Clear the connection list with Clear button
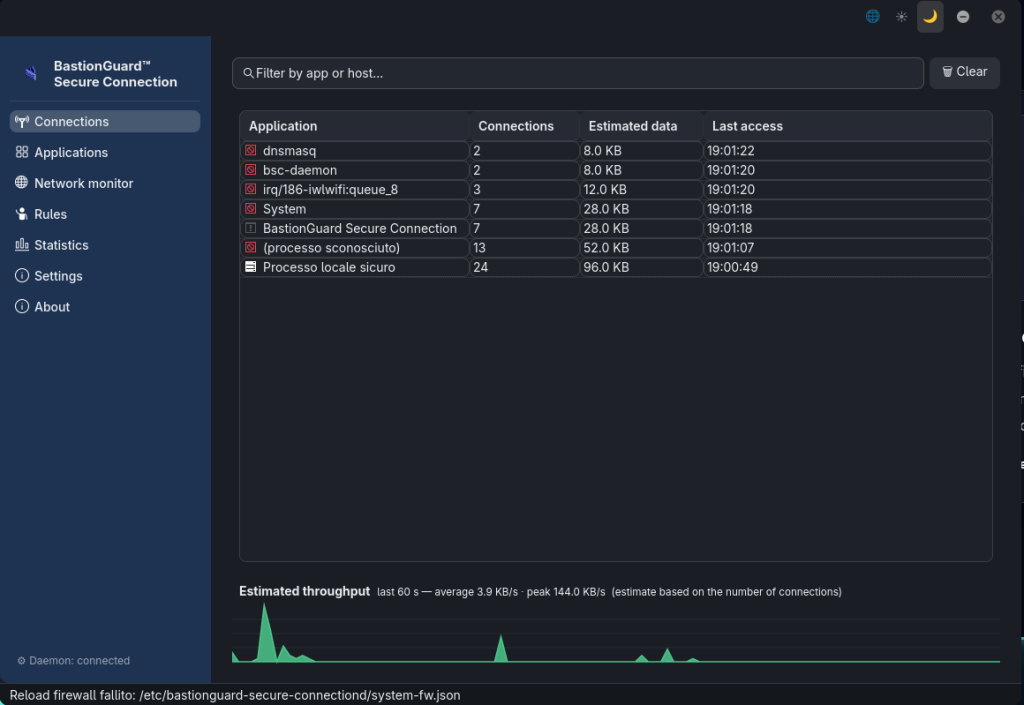 [x=964, y=72]
